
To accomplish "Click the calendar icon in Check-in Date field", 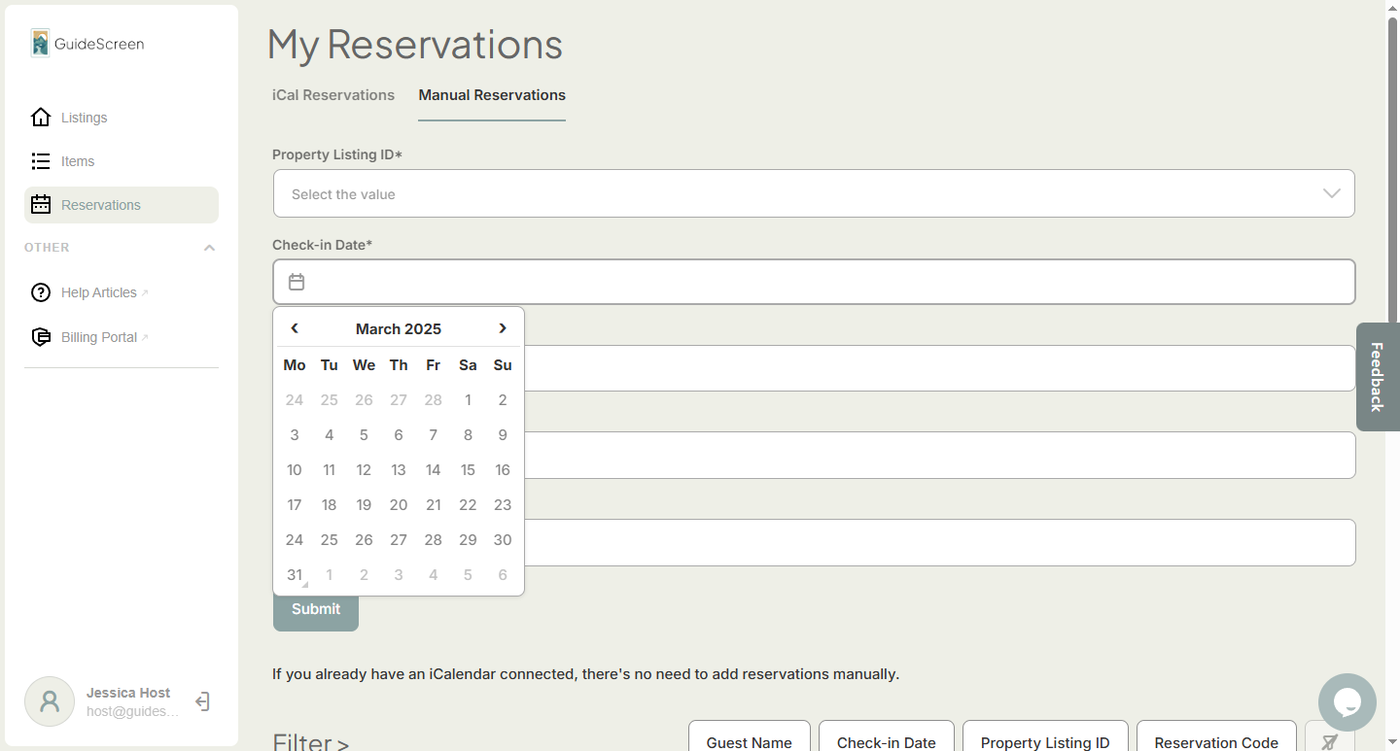I will click(296, 282).
